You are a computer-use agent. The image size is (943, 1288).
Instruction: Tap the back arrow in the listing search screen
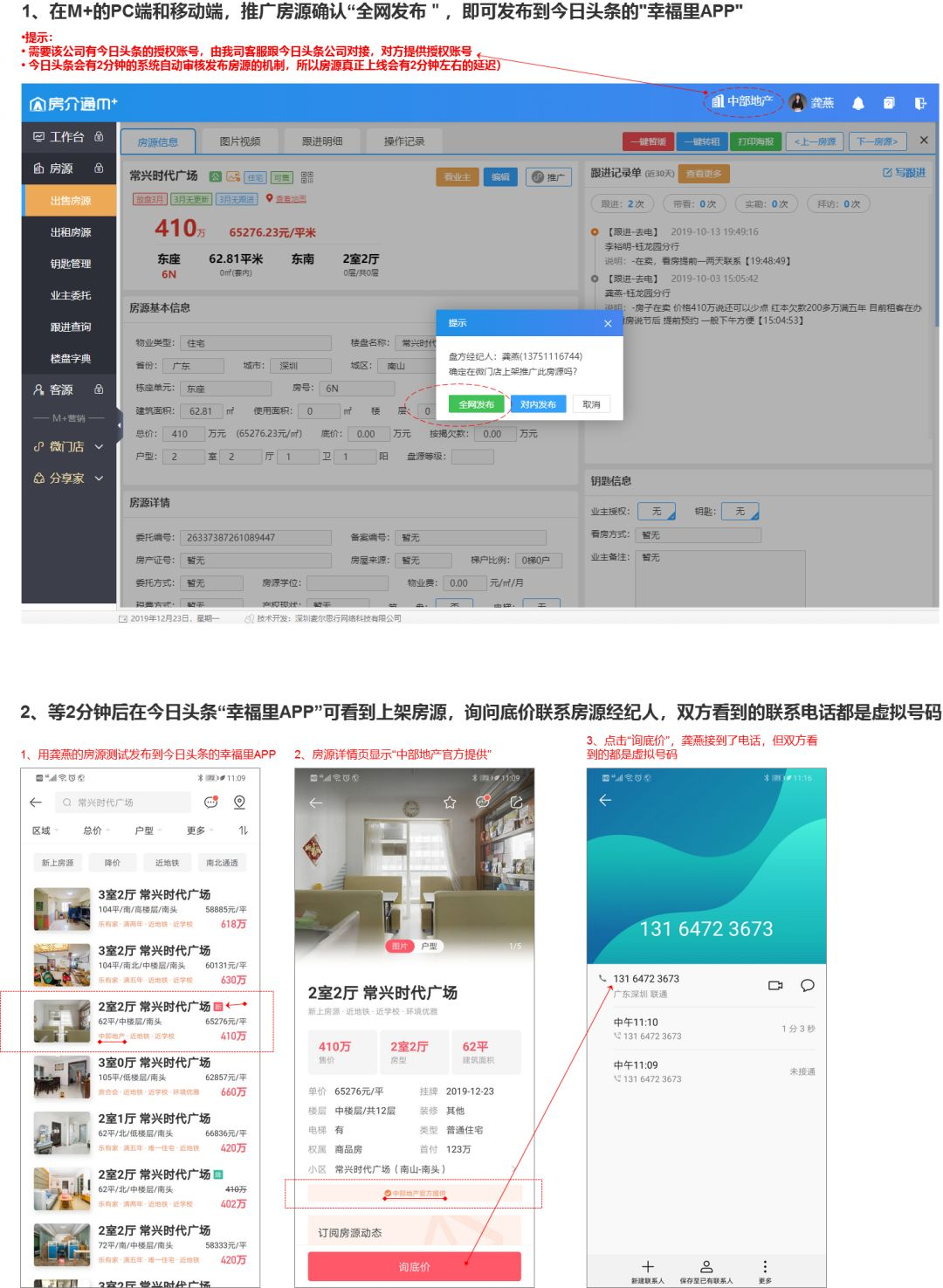(36, 802)
